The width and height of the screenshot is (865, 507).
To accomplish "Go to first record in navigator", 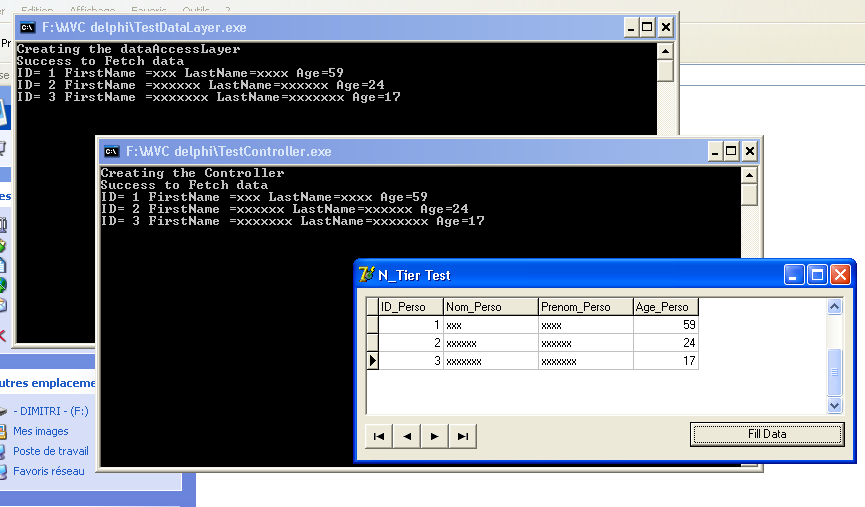I will pyautogui.click(x=379, y=436).
